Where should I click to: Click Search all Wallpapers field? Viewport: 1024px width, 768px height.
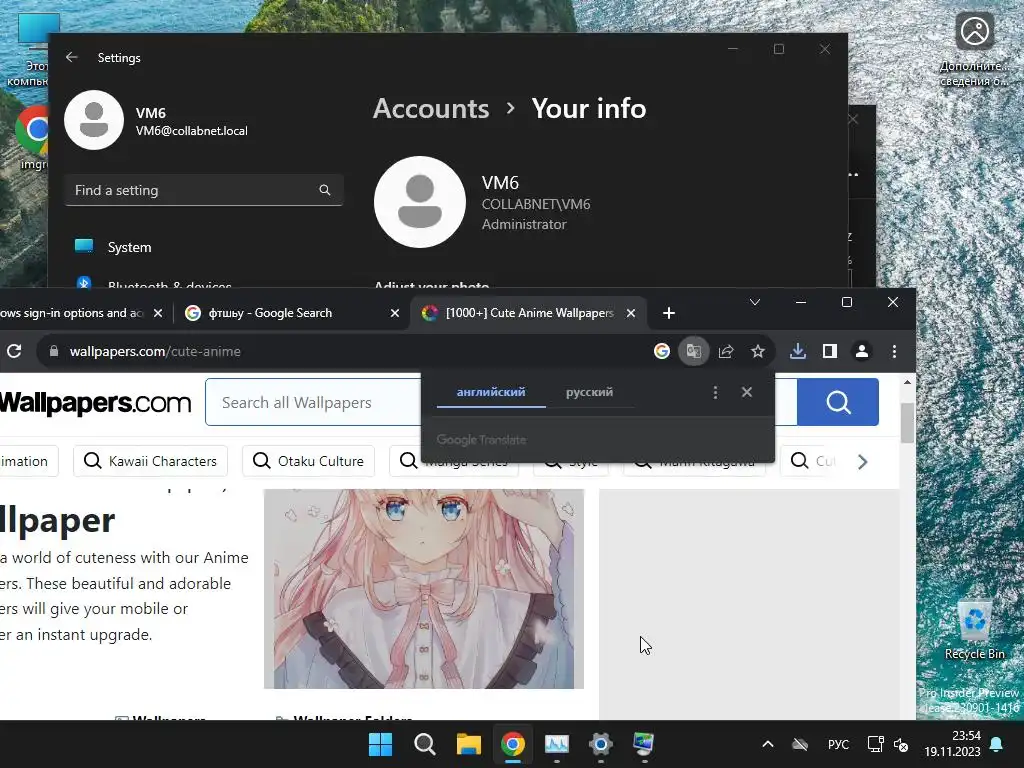(x=313, y=402)
